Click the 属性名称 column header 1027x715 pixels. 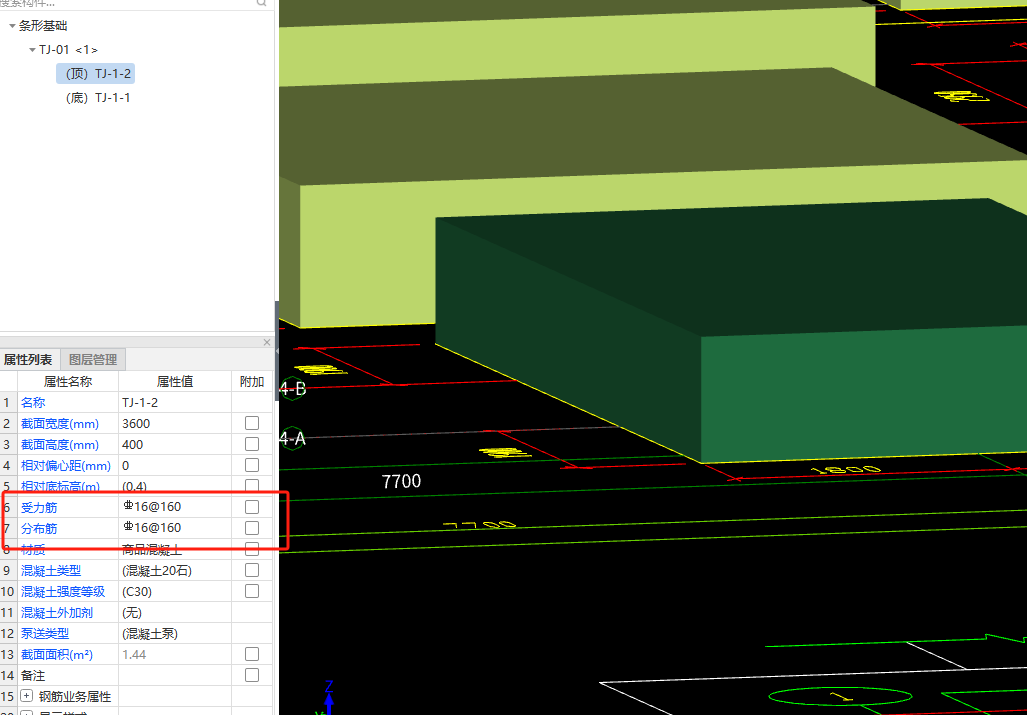(67, 382)
